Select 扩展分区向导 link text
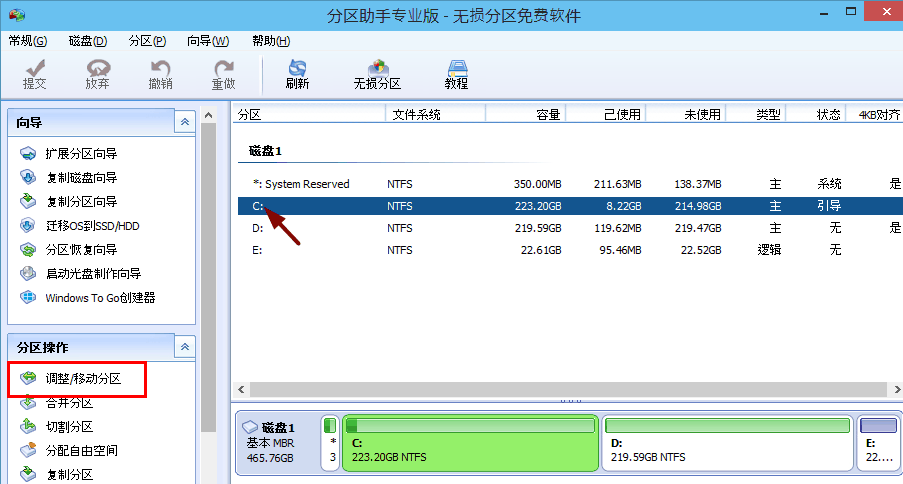The height and width of the screenshot is (484, 903). [81, 154]
